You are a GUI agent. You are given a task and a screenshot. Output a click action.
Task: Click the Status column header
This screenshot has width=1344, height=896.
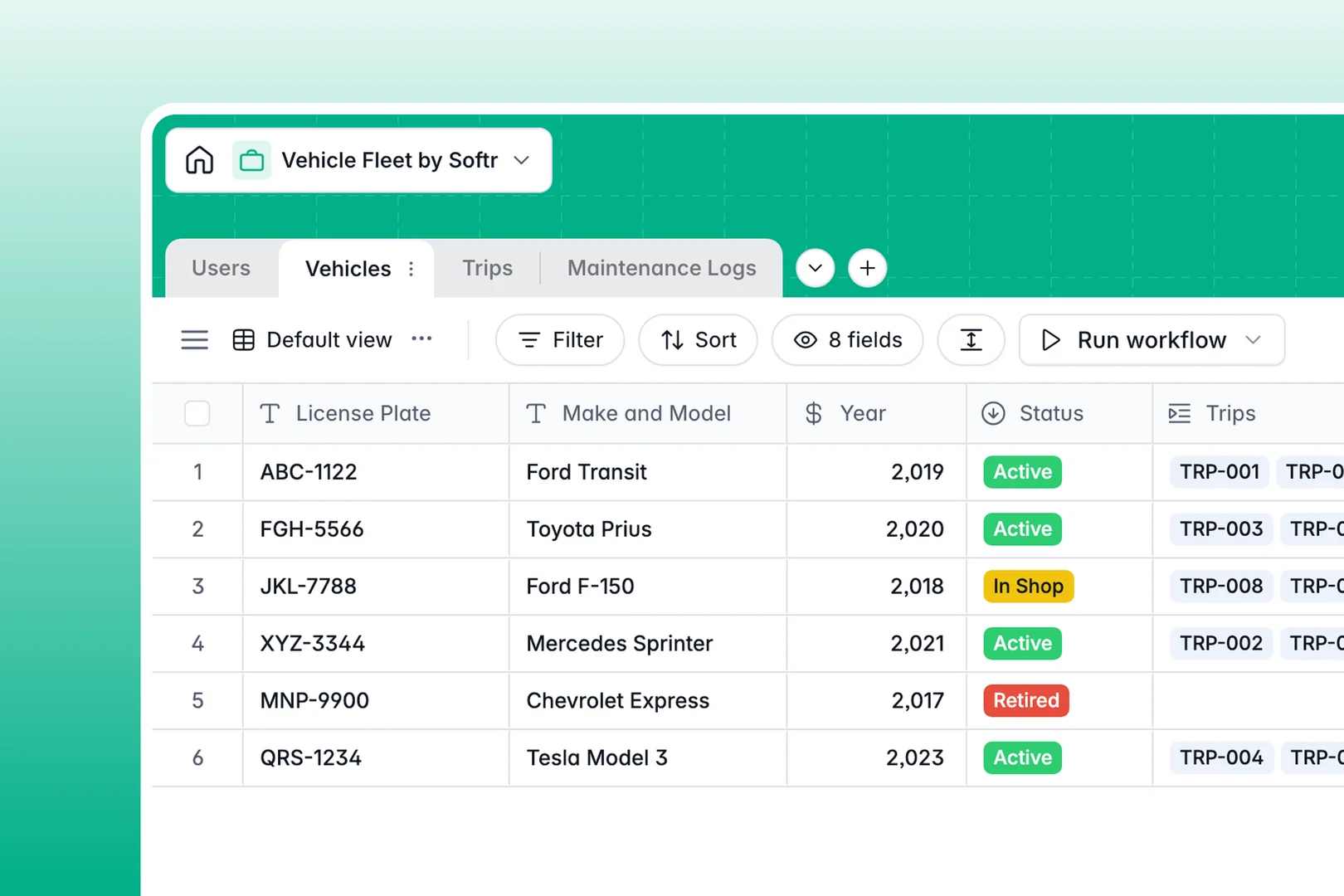(x=1059, y=413)
